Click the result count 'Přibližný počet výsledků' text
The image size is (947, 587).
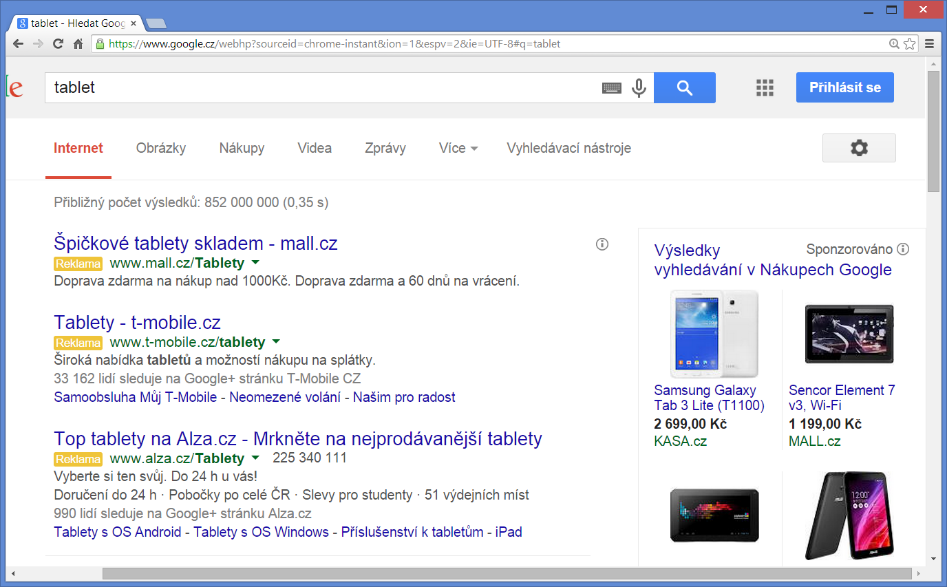click(x=191, y=202)
